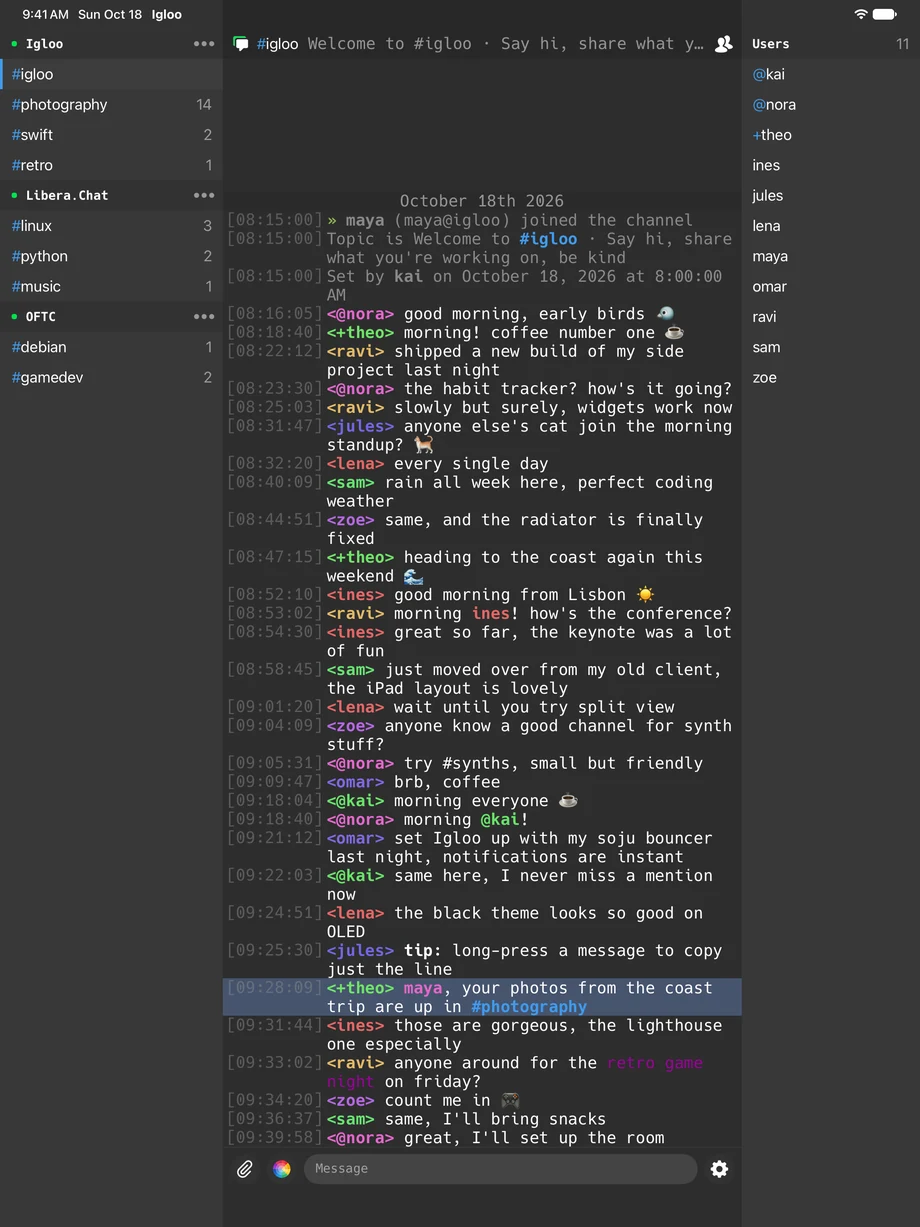Open the #music channel

(x=111, y=286)
